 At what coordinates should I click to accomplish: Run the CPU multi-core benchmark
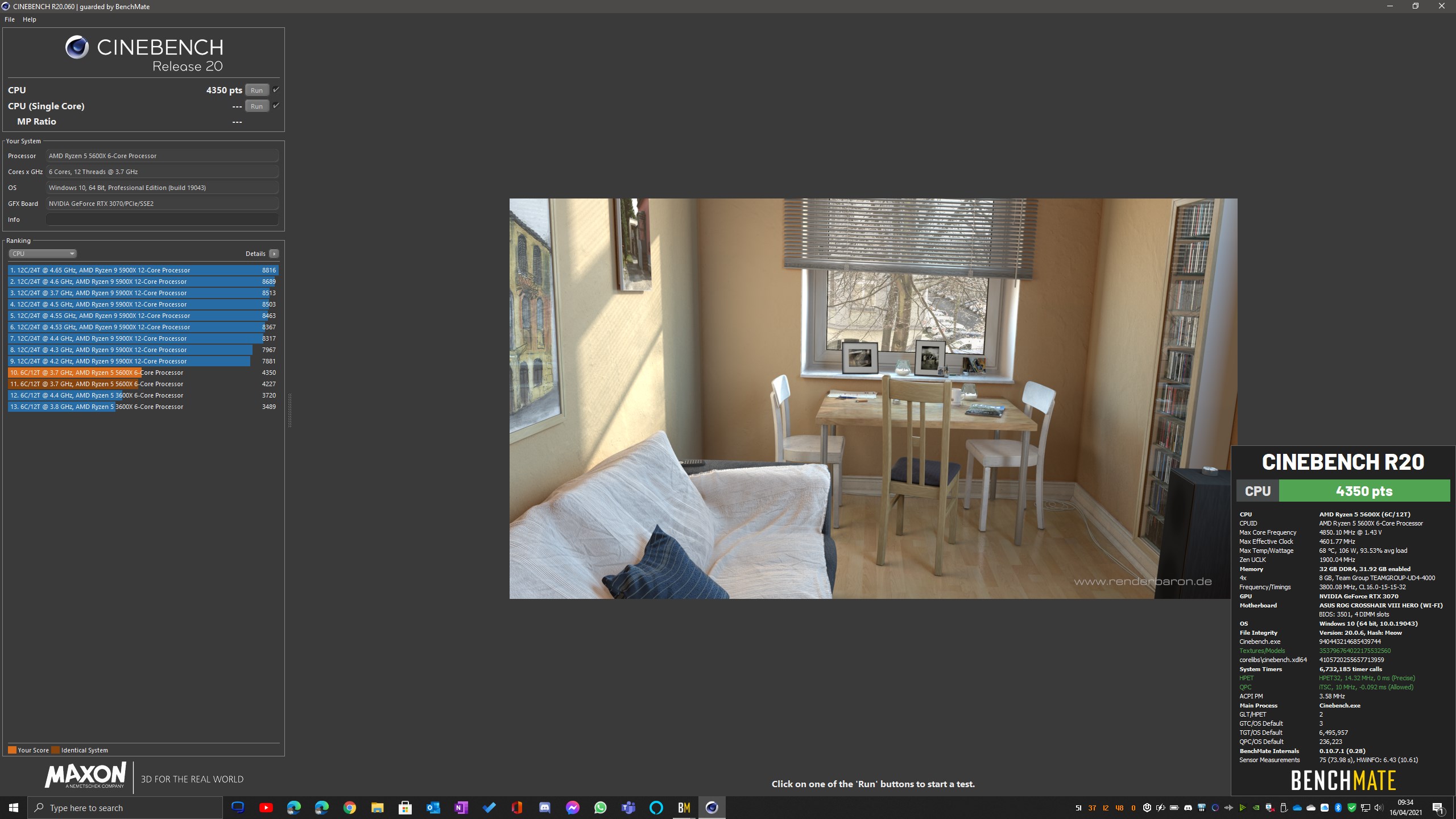point(257,90)
